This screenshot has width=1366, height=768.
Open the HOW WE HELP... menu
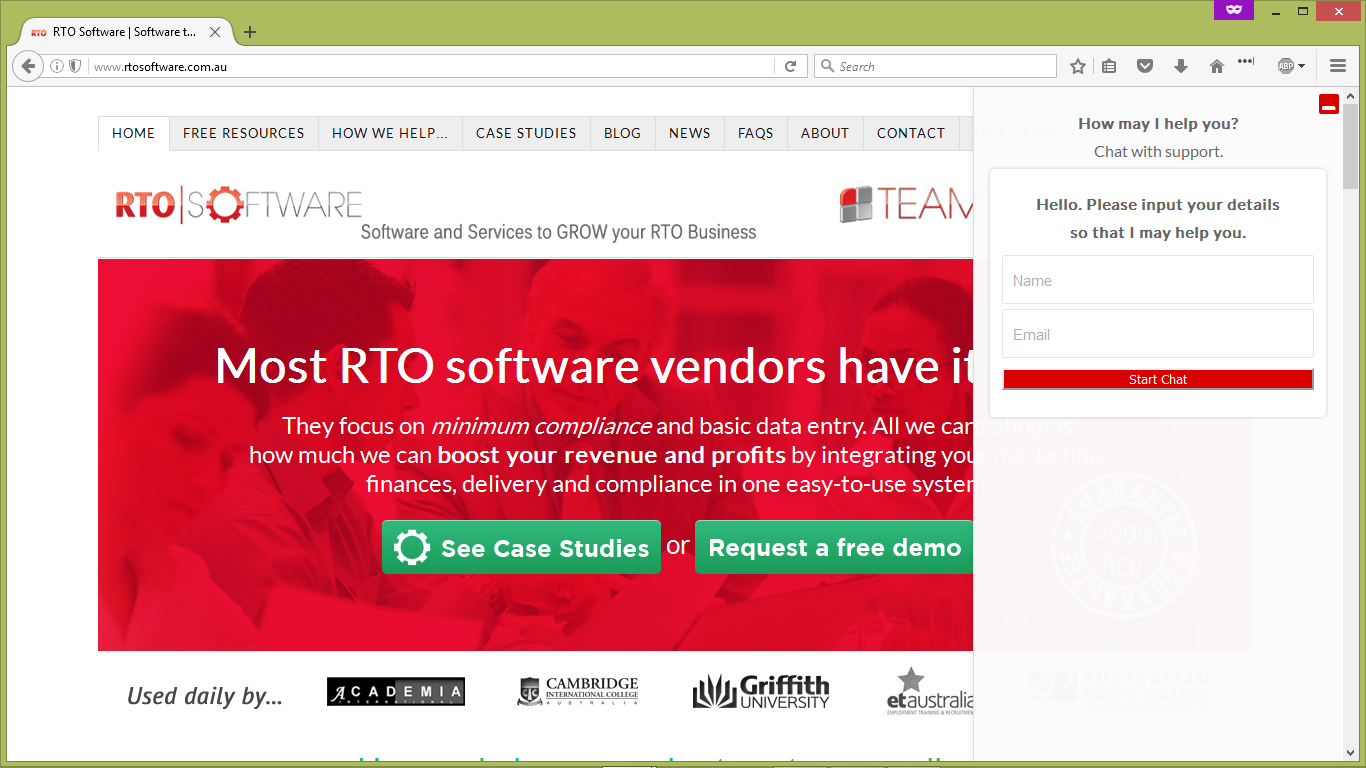click(390, 133)
